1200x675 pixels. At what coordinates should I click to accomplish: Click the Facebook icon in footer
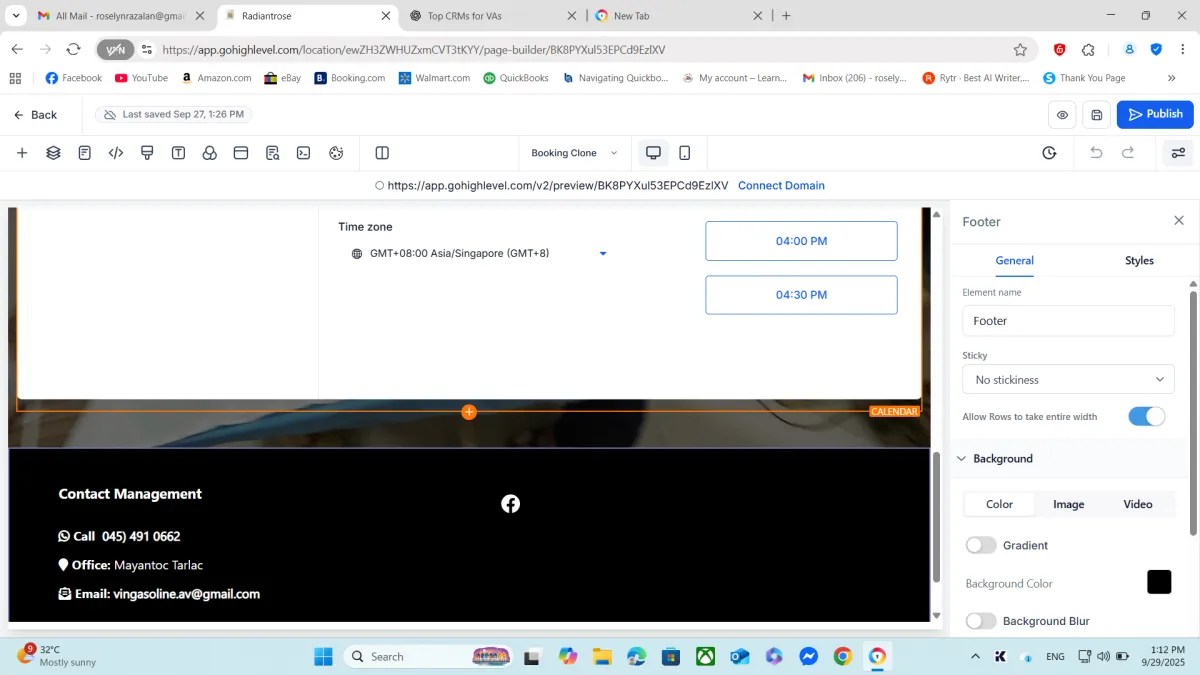[x=510, y=504]
